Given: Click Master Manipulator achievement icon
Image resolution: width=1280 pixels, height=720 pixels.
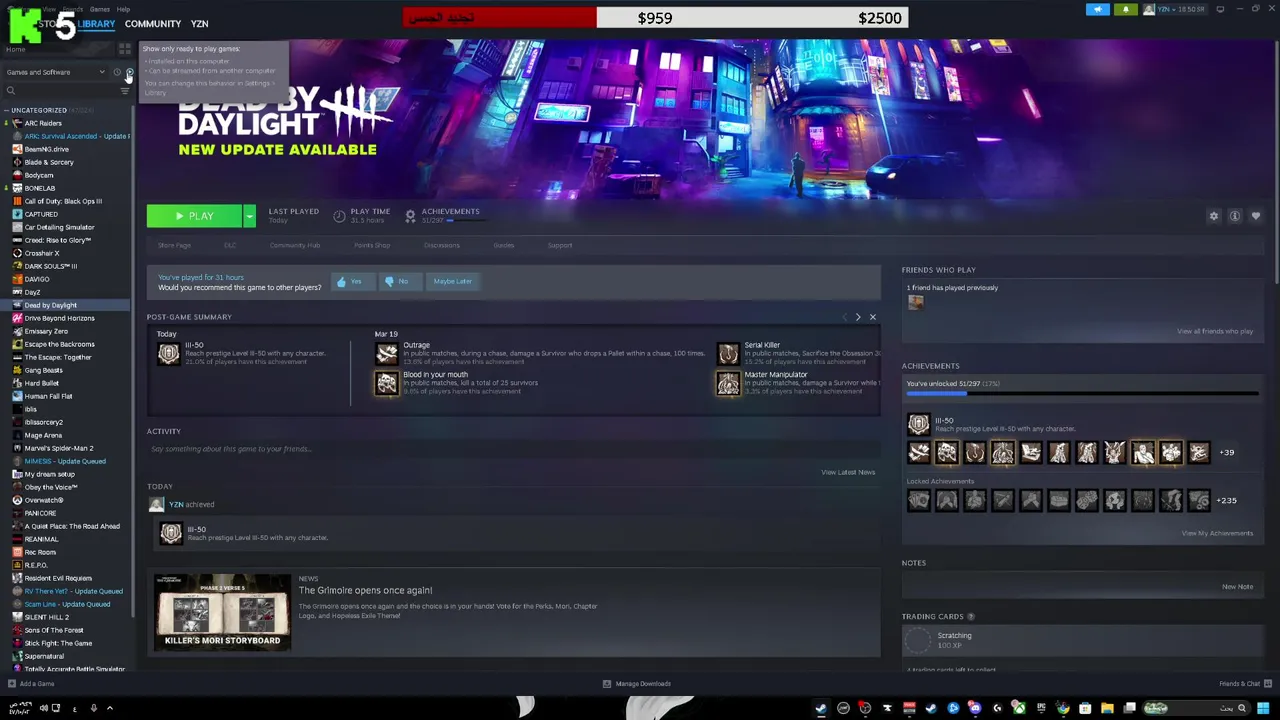Looking at the screenshot, I should click(x=728, y=383).
